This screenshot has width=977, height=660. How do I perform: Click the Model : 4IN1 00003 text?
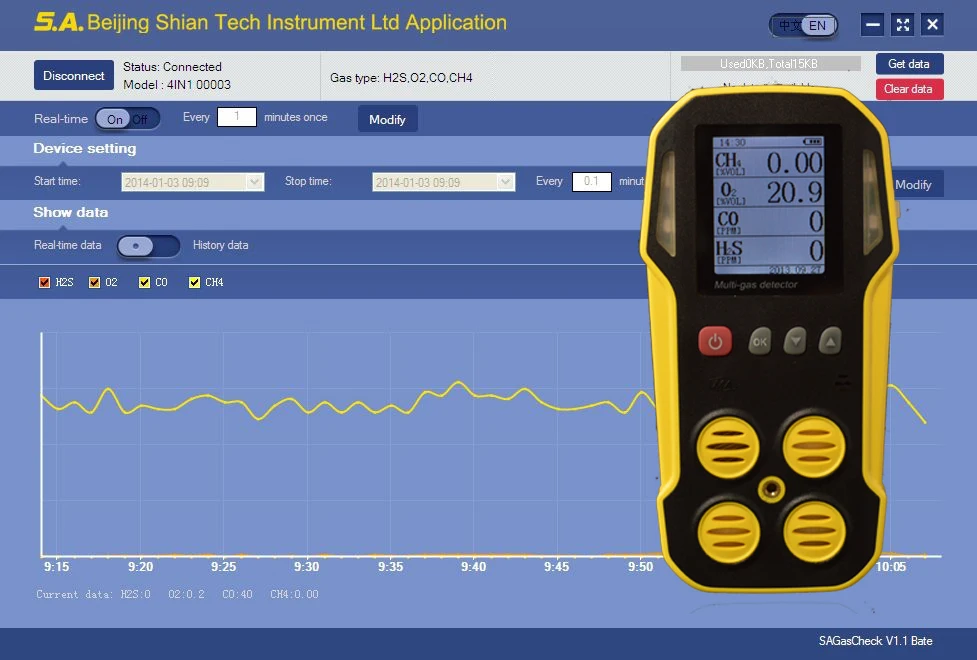tap(177, 85)
